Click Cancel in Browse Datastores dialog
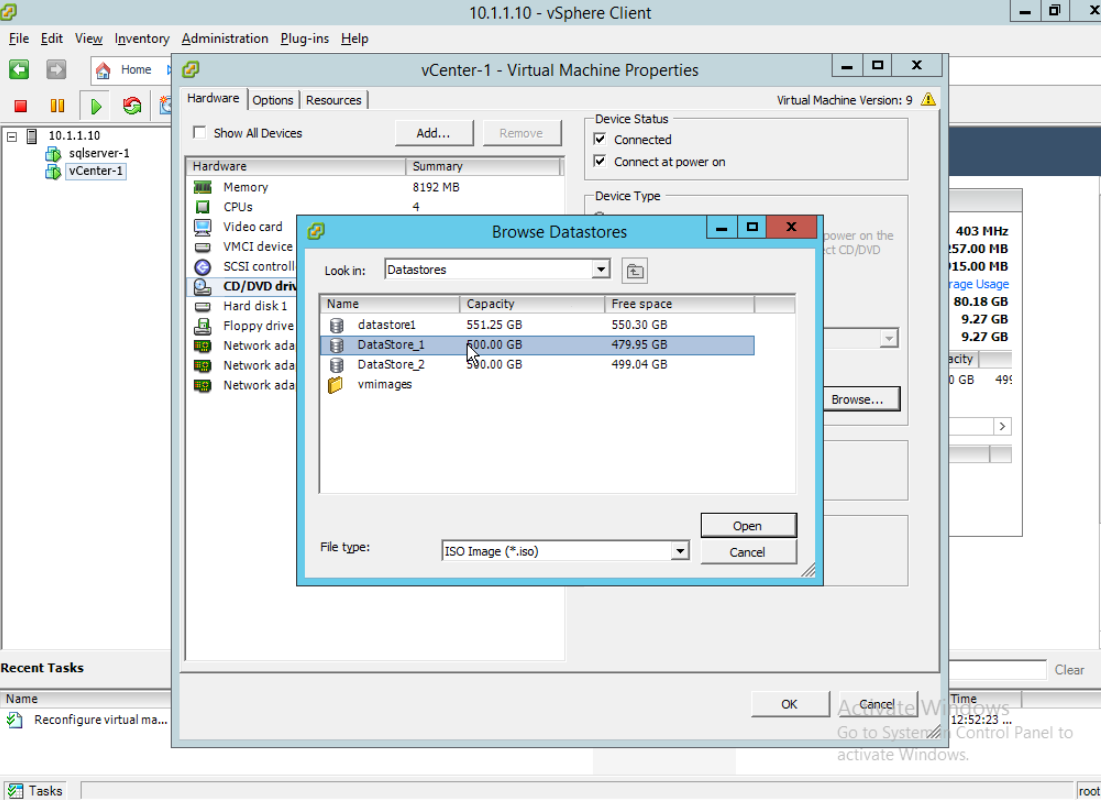1101x800 pixels. [x=748, y=553]
